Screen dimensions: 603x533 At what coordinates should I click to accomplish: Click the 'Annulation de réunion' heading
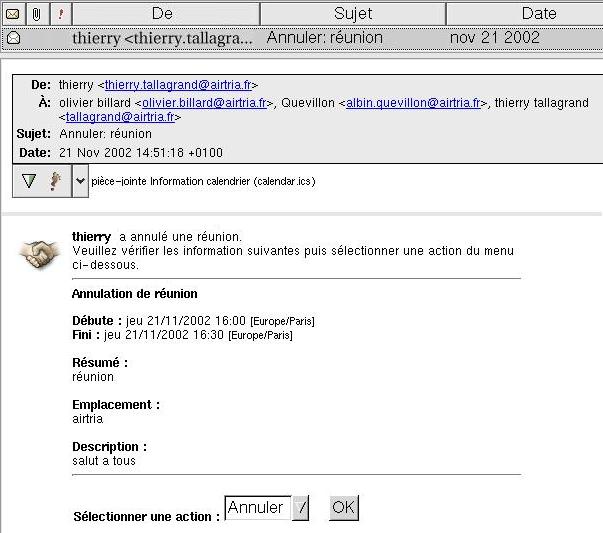pos(135,294)
